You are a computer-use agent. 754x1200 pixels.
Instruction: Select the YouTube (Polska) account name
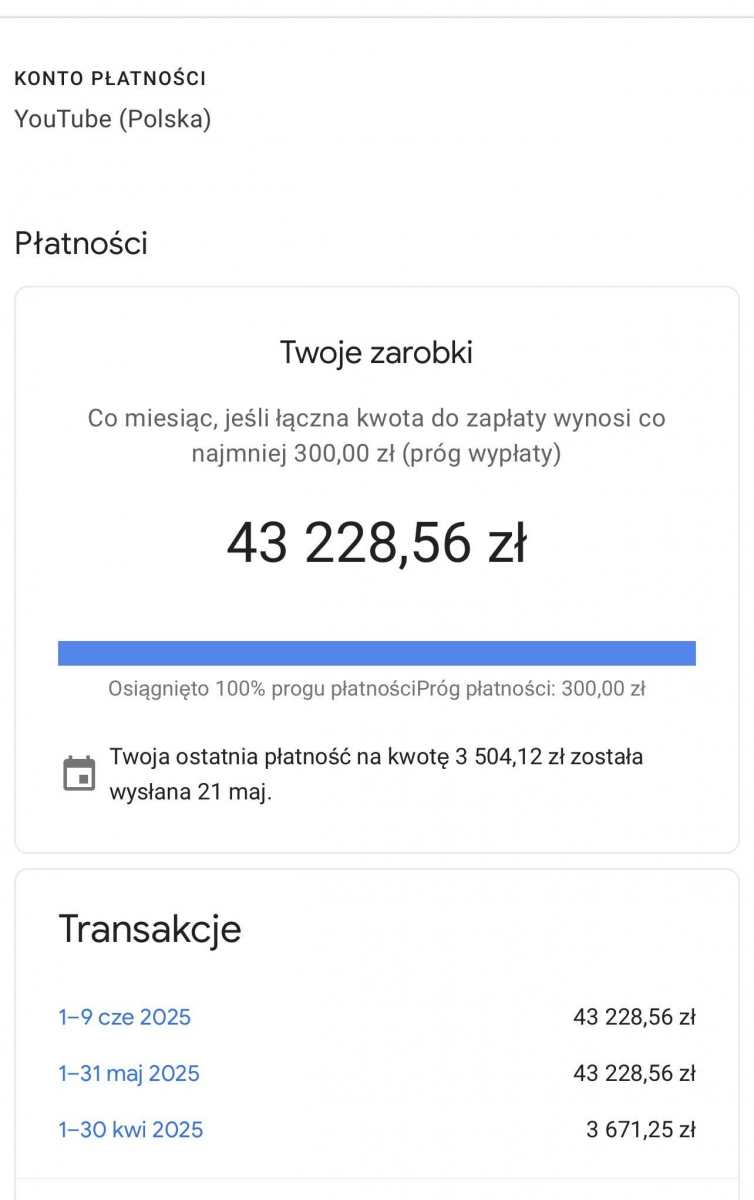pyautogui.click(x=112, y=119)
